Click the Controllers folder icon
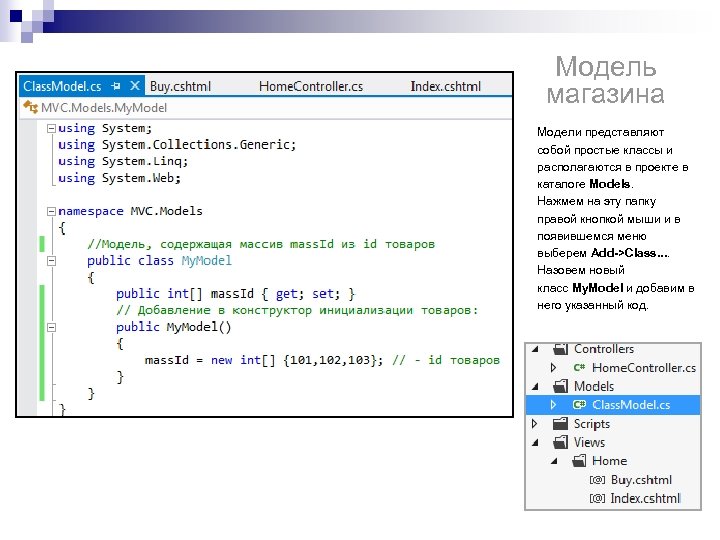 560,349
